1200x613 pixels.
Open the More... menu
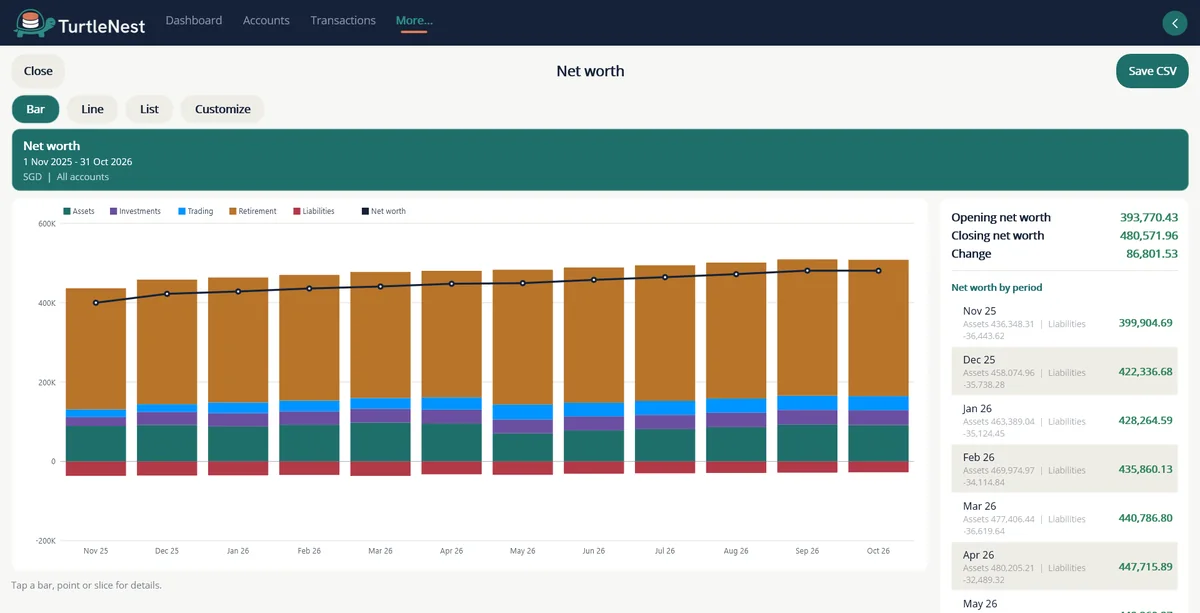pos(414,20)
